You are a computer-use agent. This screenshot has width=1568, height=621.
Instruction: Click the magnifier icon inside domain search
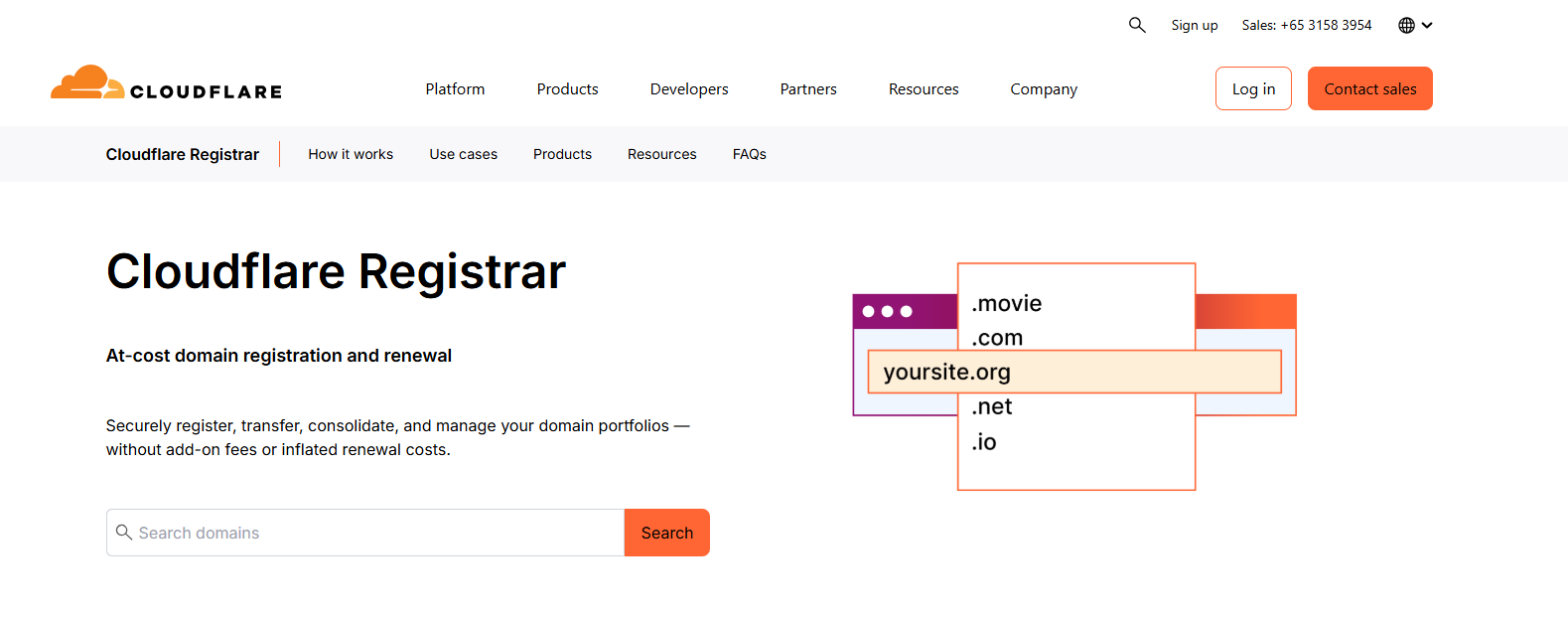coord(124,533)
